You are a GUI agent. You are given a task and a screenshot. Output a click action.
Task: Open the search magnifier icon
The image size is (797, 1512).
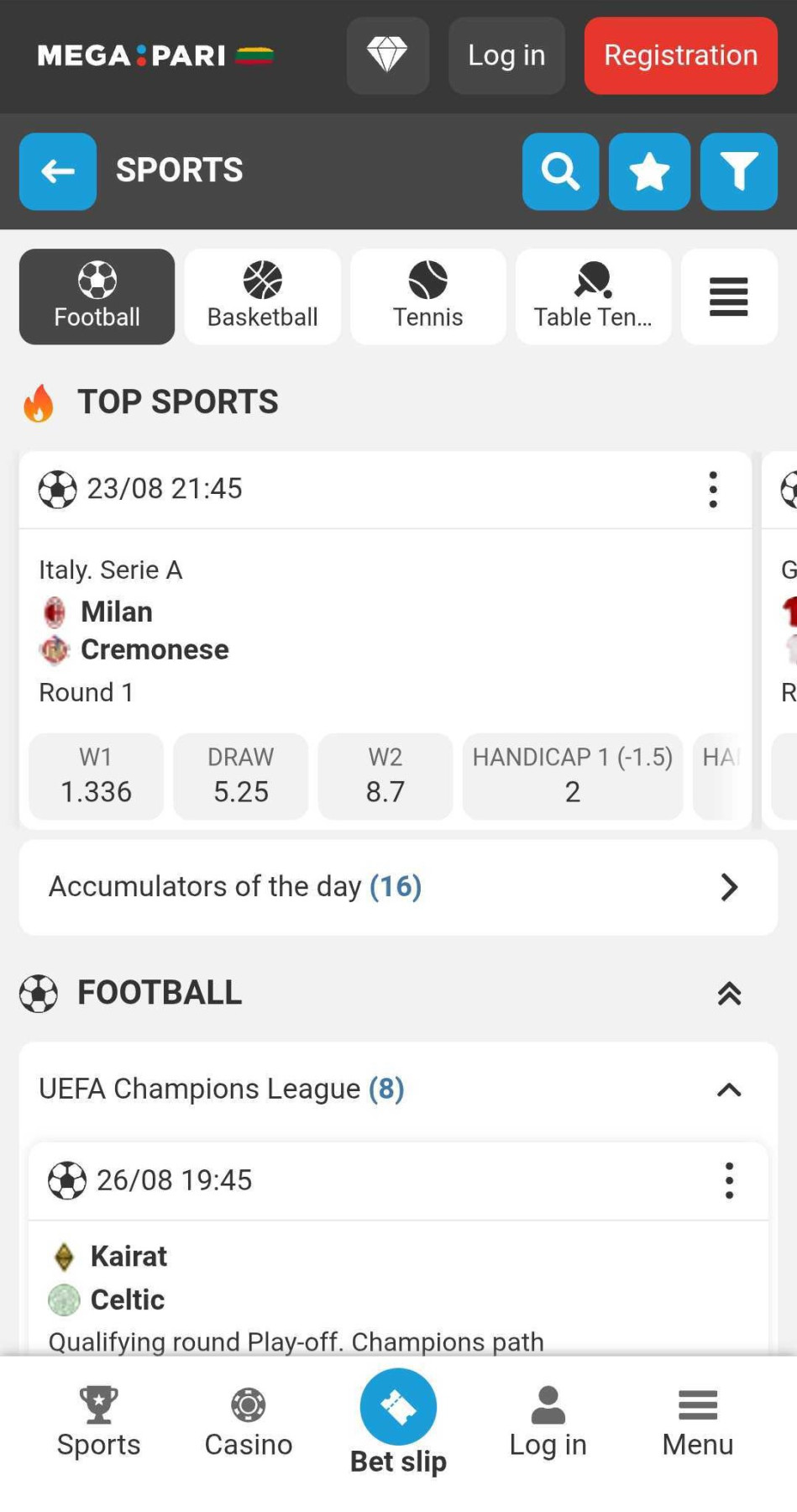click(x=560, y=171)
